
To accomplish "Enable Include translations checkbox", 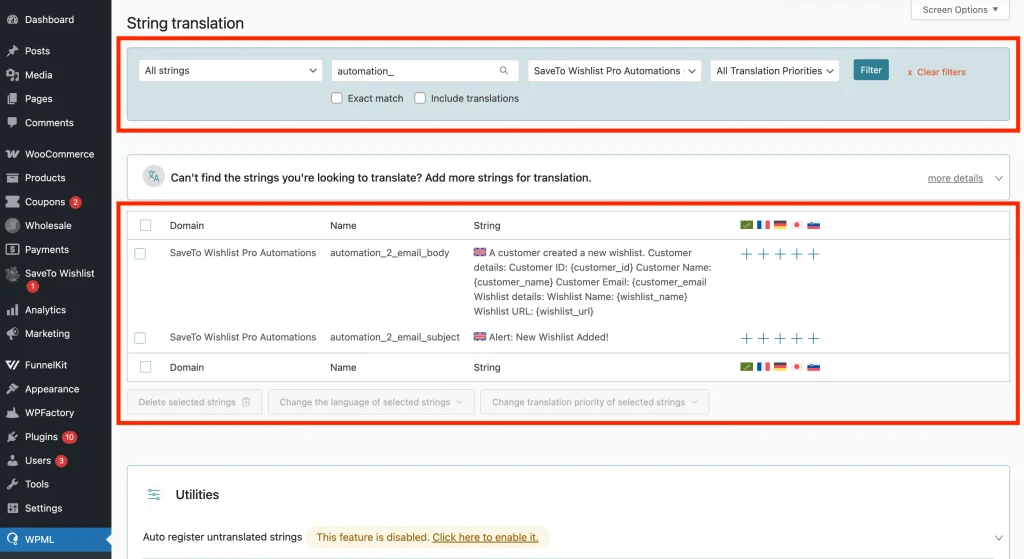I will point(420,98).
